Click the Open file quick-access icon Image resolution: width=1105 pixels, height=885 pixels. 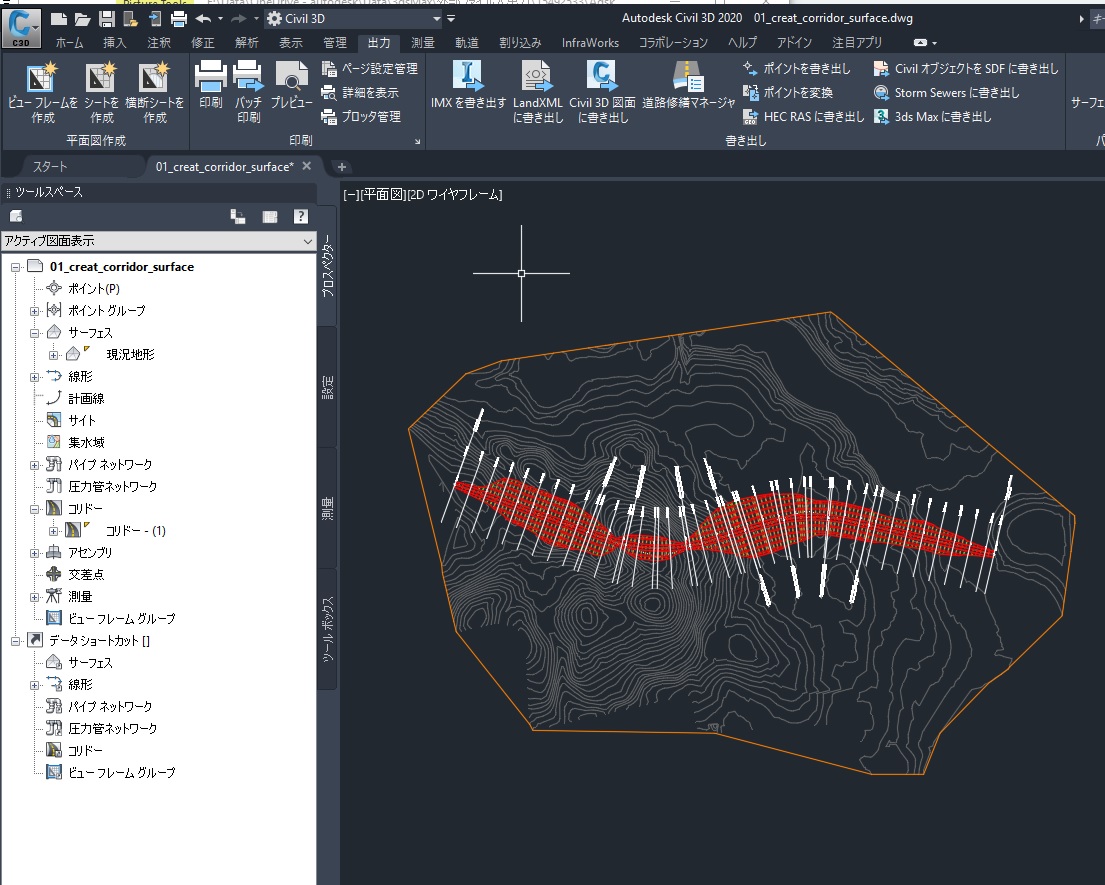tap(82, 19)
